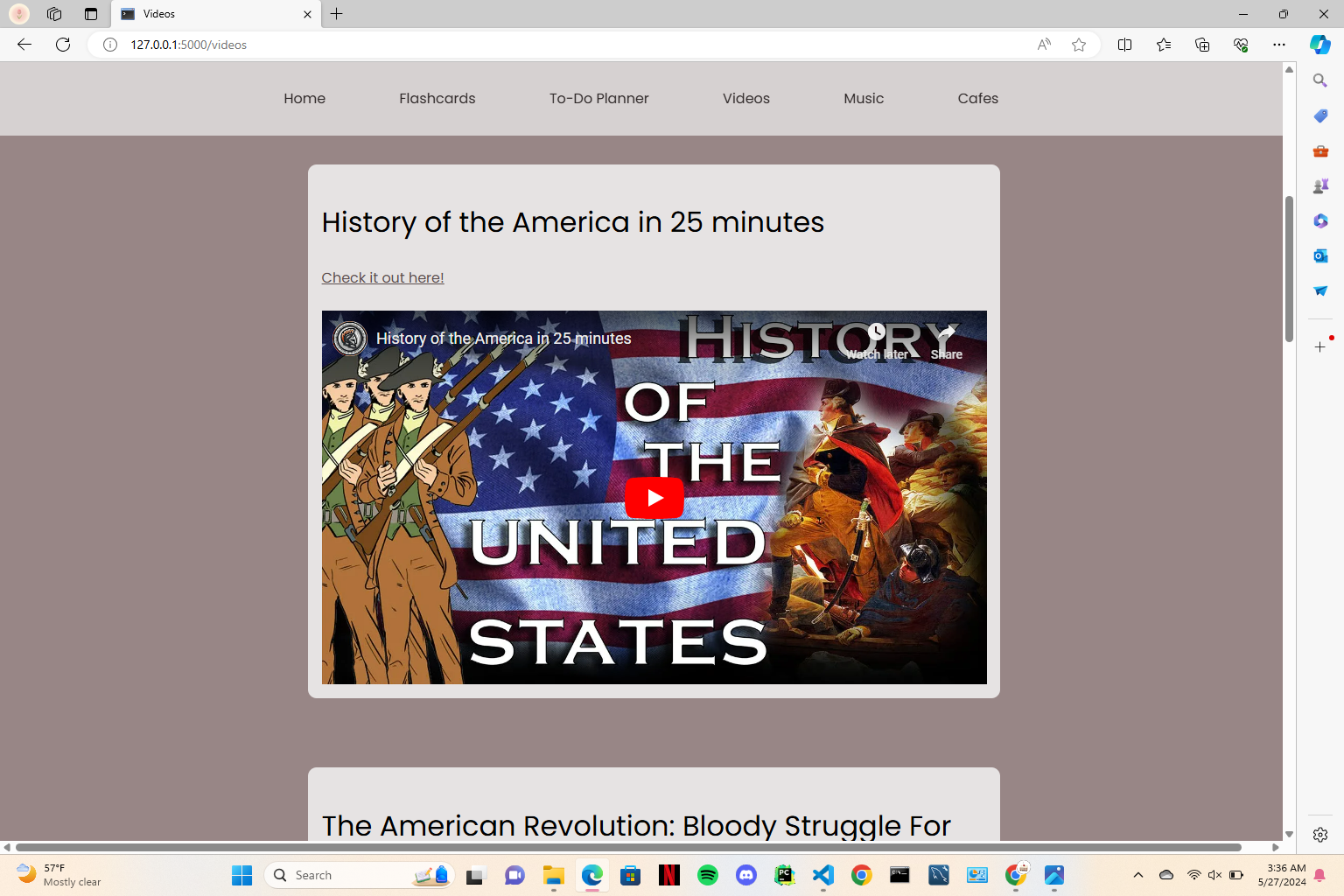
Task: Open clock and date panel
Action: pyautogui.click(x=1281, y=875)
